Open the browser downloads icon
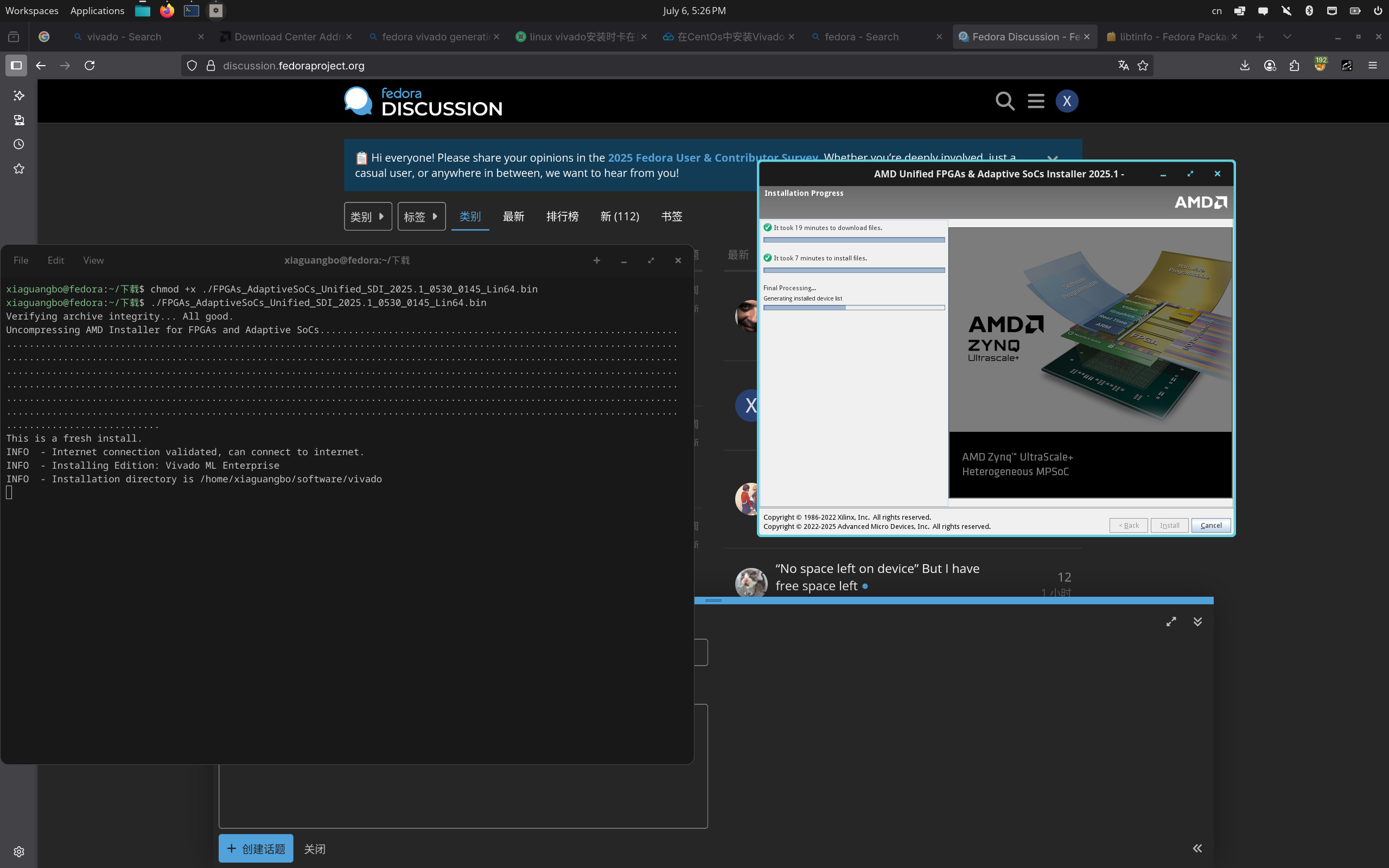 [x=1244, y=66]
